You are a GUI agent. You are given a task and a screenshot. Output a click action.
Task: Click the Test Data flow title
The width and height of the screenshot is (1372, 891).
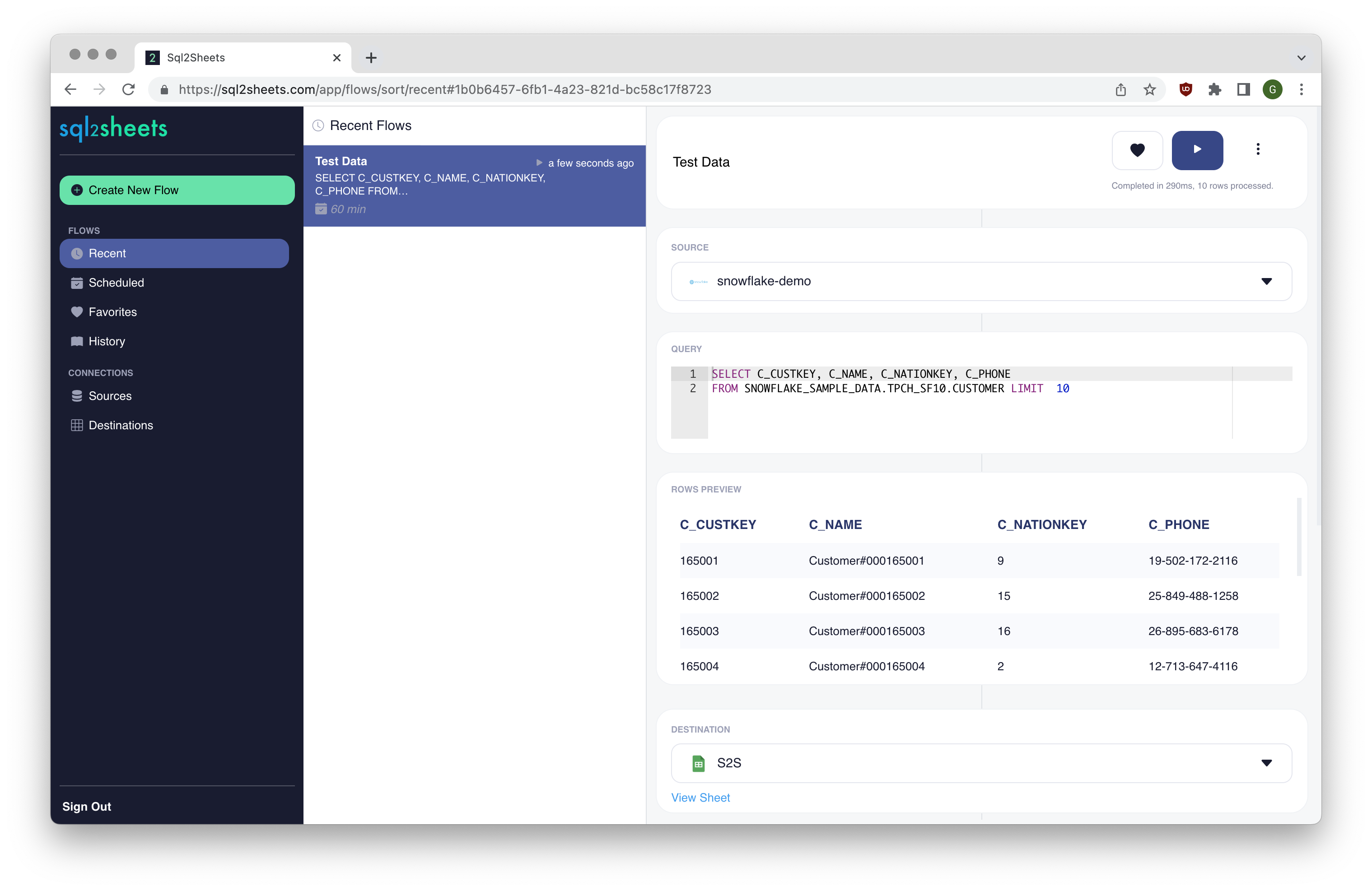701,162
